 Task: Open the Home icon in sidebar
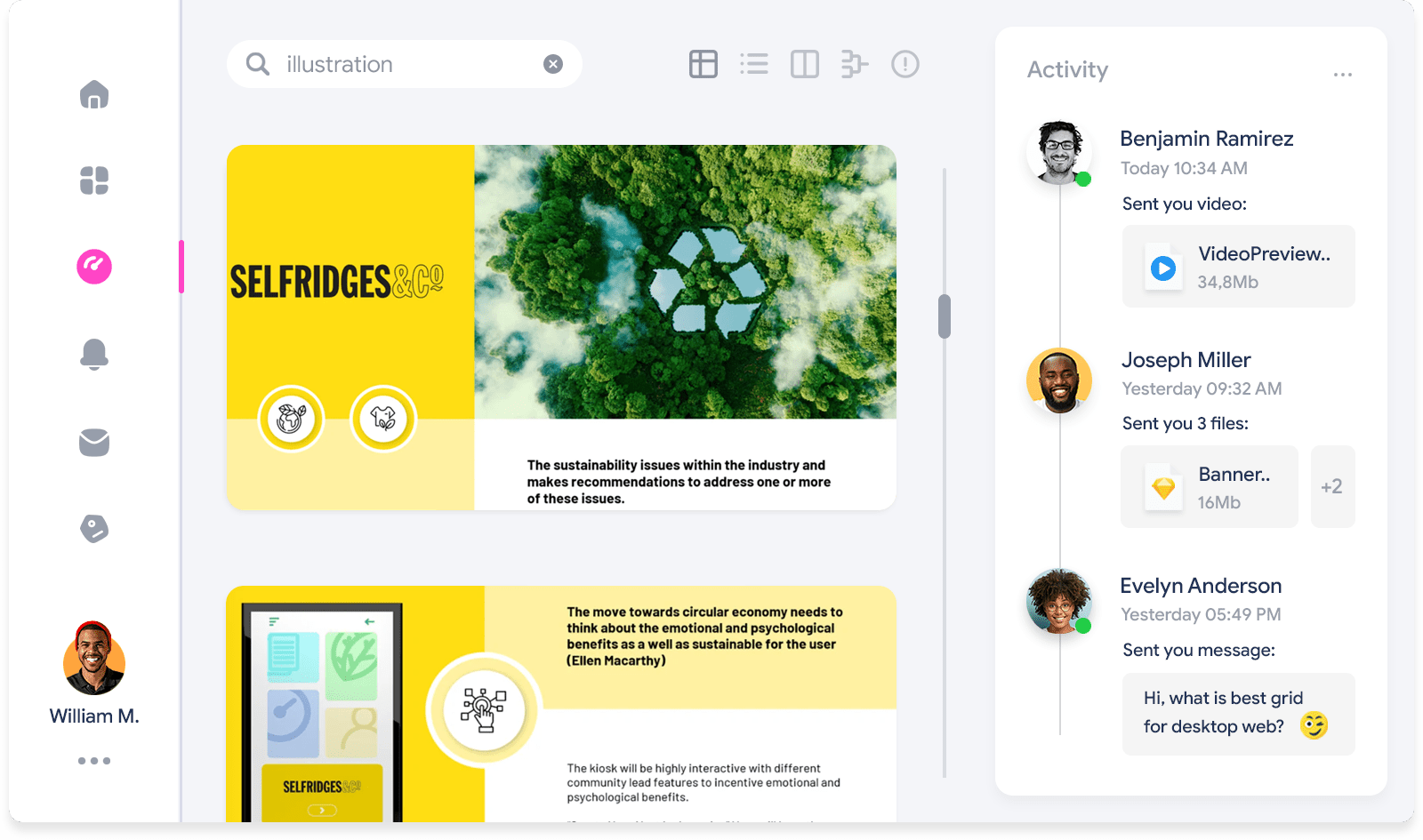coord(94,94)
